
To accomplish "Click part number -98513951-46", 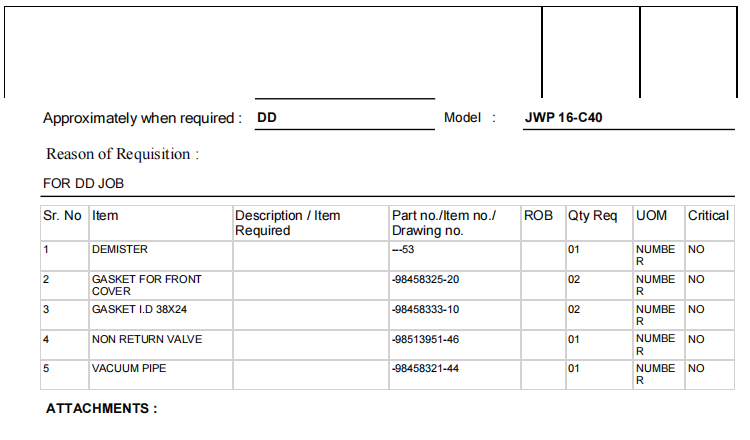I will pos(426,340).
